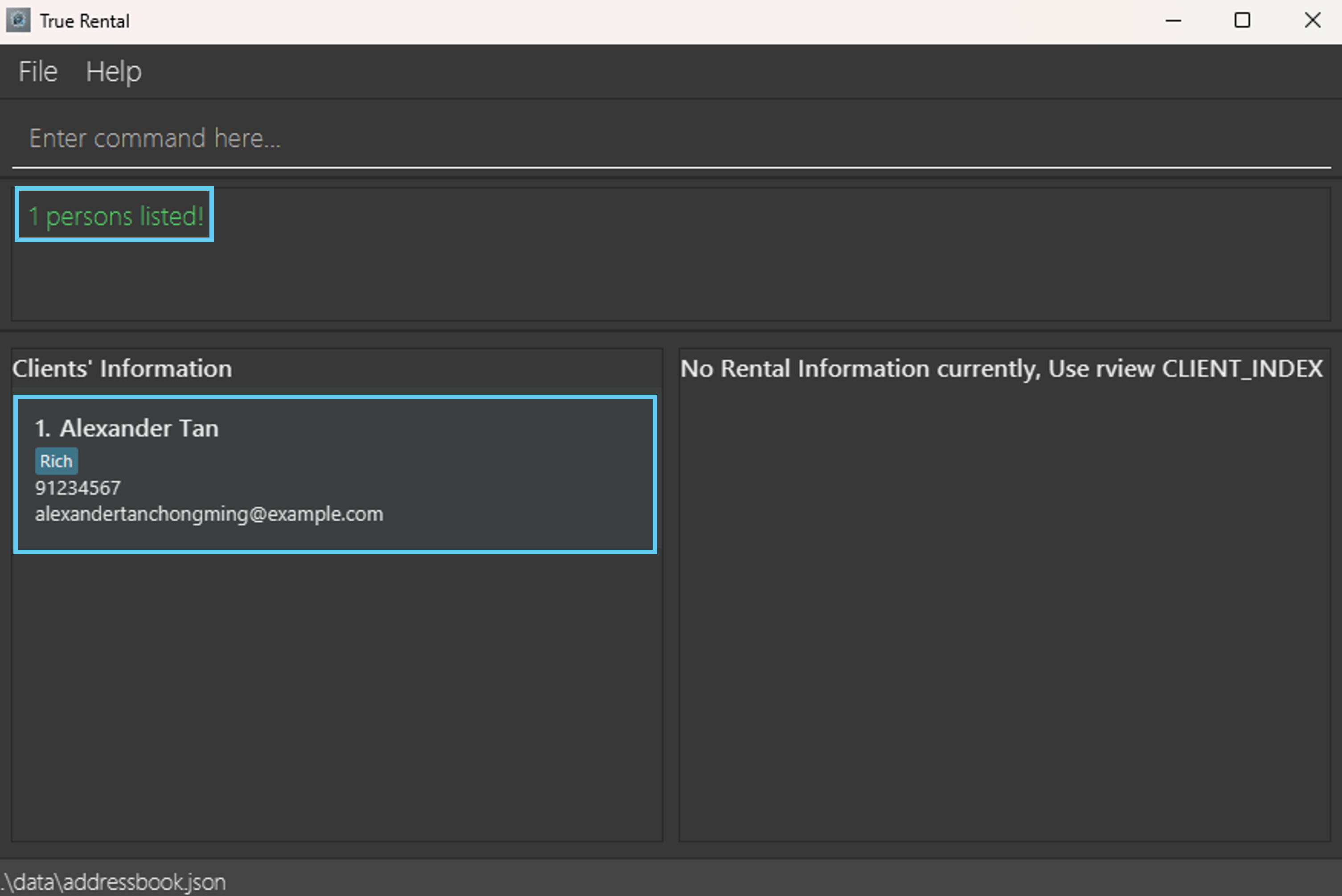This screenshot has height=896, width=1342.
Task: Click the alexandertanchongming@example.com email address
Action: click(x=209, y=514)
